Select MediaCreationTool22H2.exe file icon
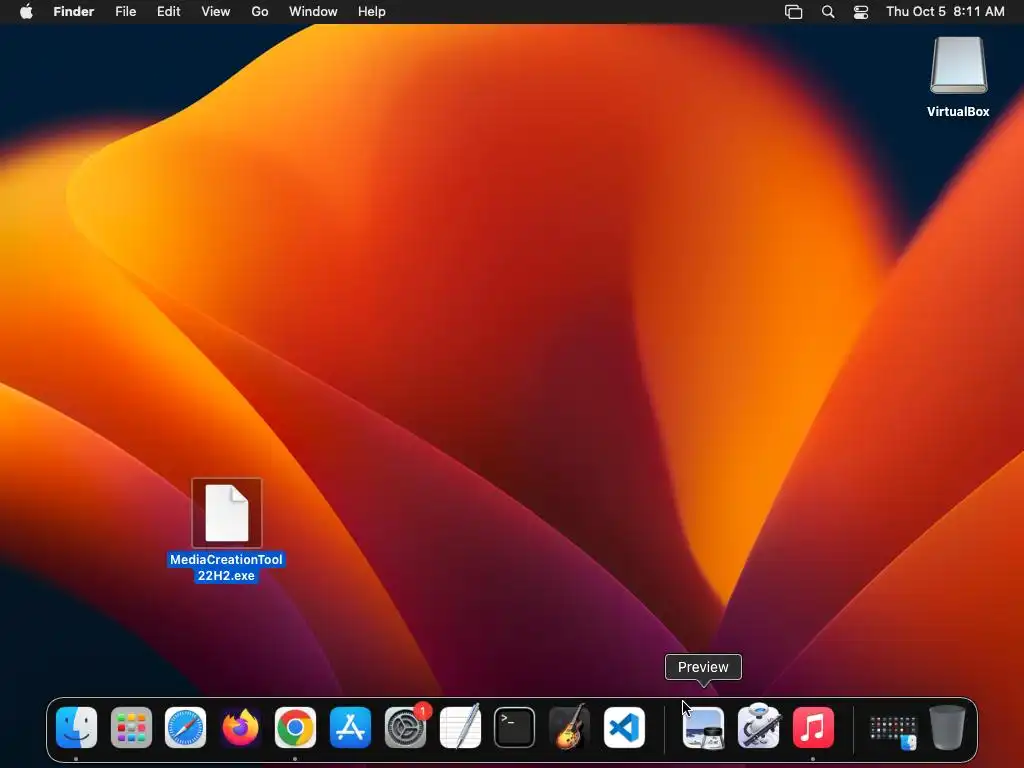Viewport: 1024px width, 768px height. click(227, 513)
